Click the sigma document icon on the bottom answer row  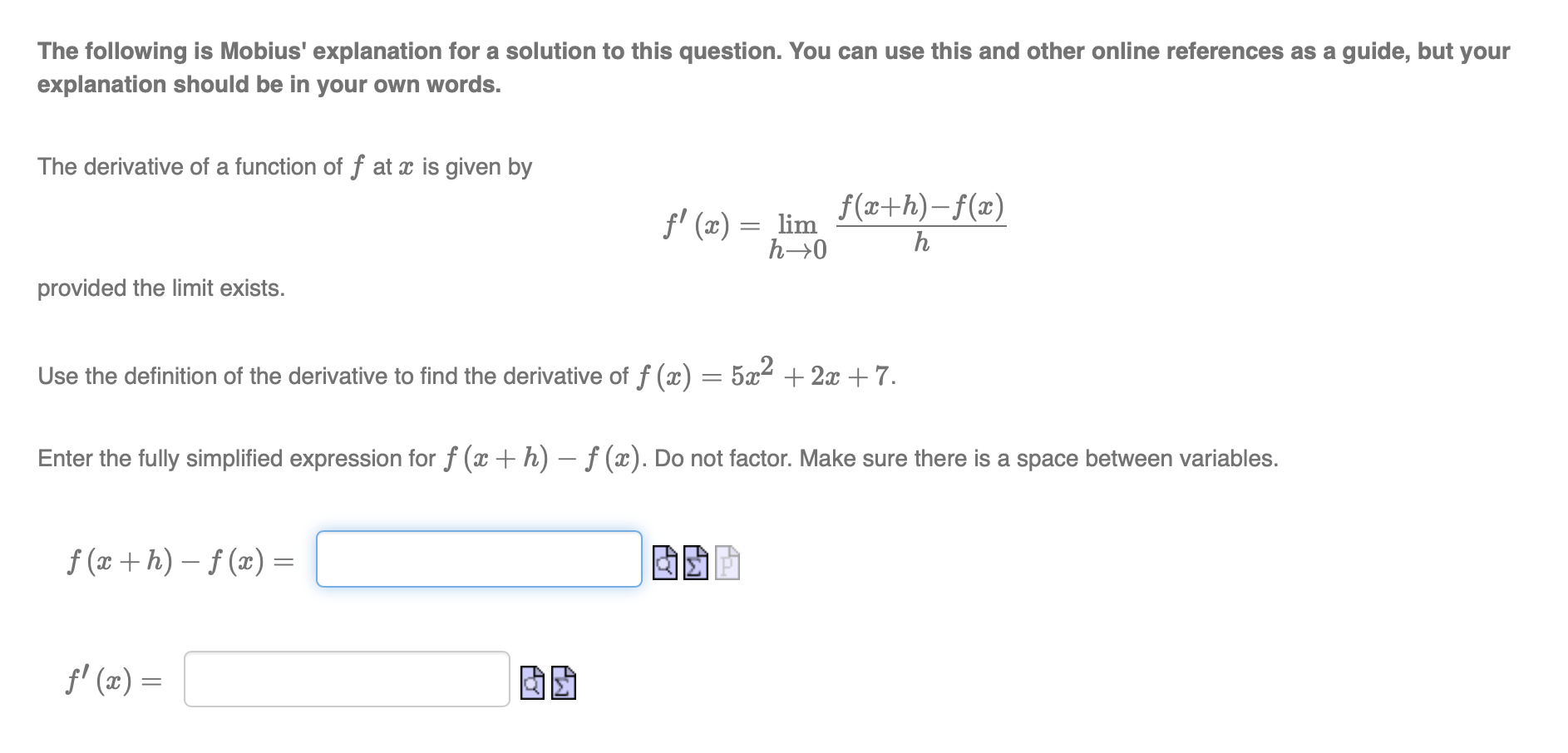(564, 683)
